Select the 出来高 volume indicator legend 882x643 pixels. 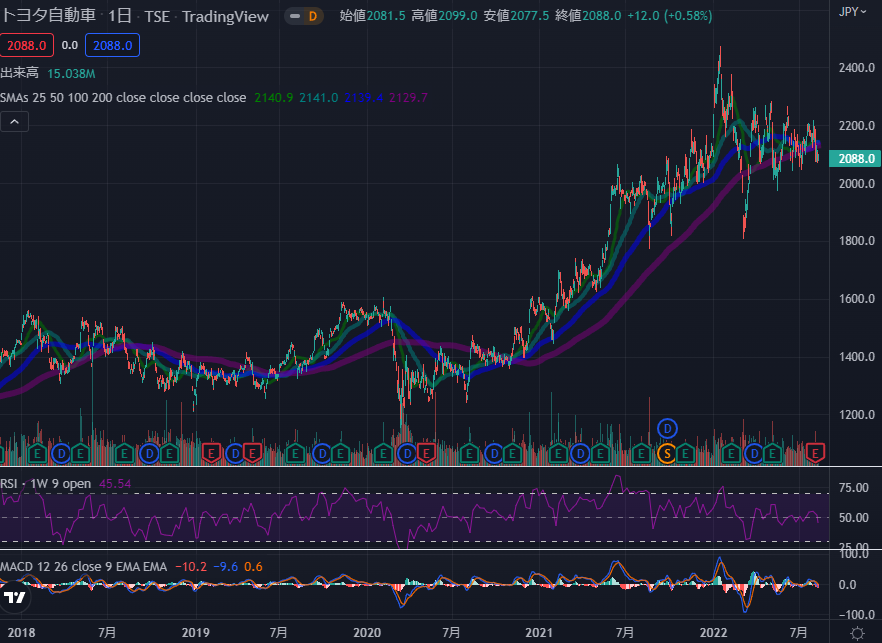click(x=20, y=73)
